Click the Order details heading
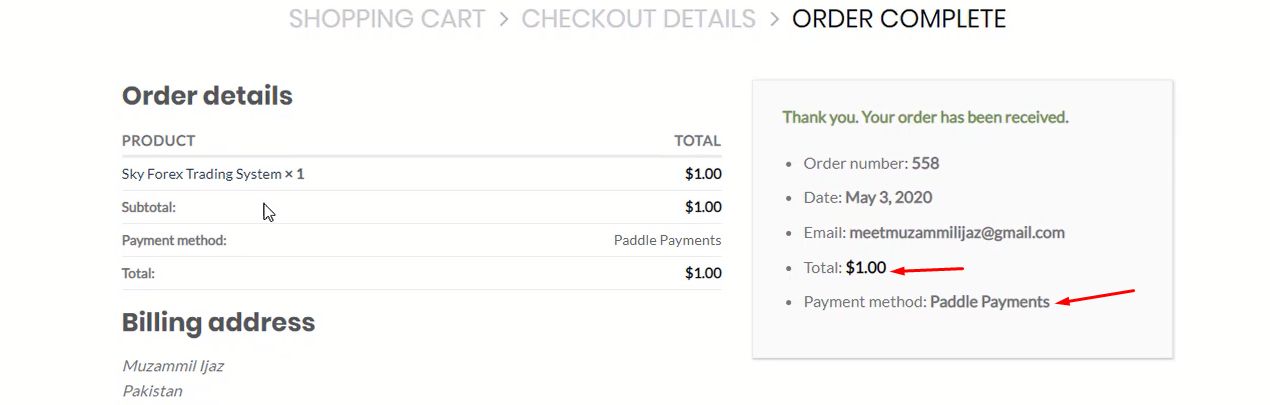The width and height of the screenshot is (1270, 405). pos(207,96)
